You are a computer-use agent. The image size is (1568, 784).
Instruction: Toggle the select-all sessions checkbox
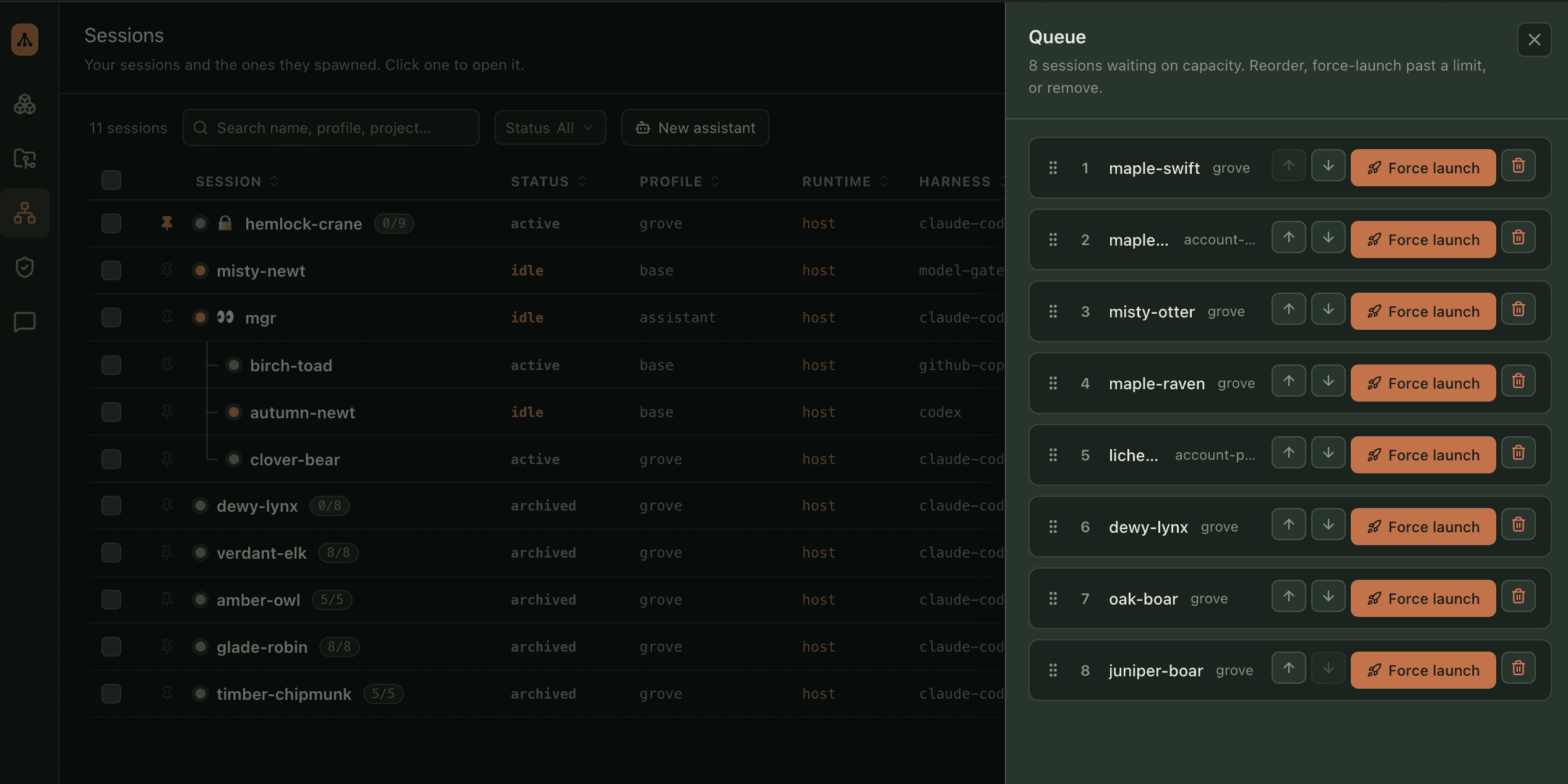[111, 180]
